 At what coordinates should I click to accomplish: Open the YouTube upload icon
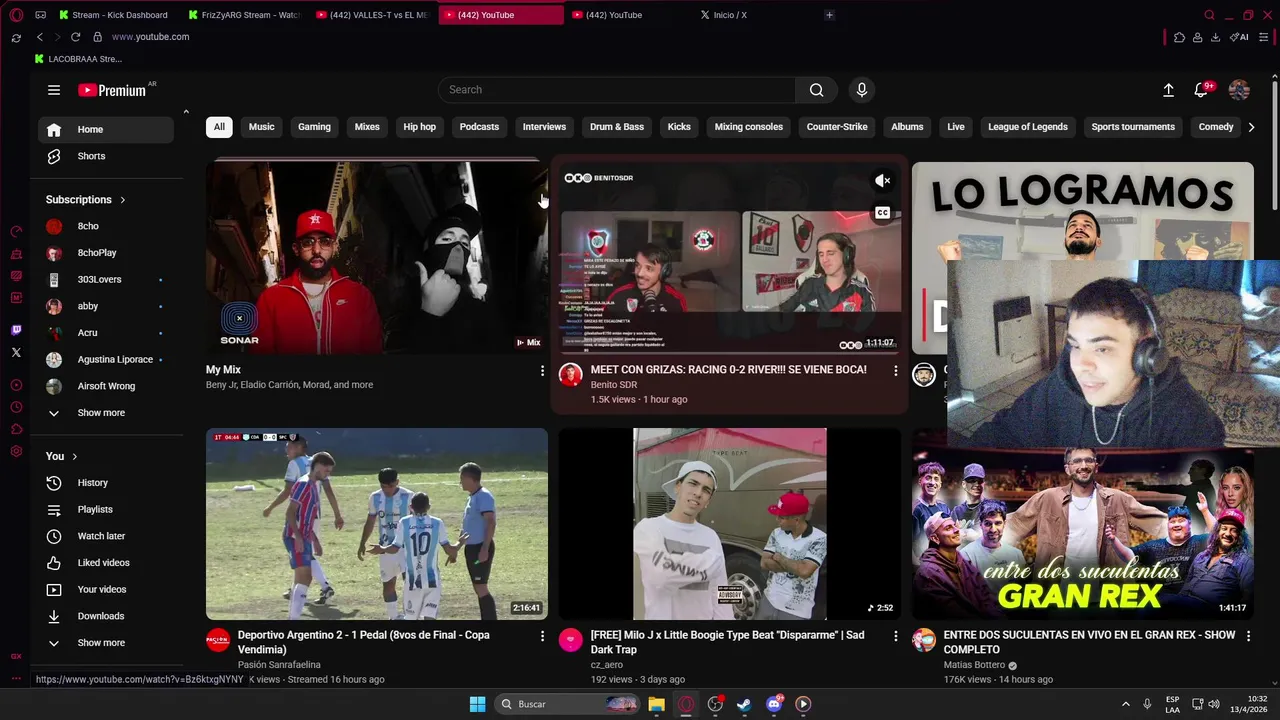click(1168, 90)
